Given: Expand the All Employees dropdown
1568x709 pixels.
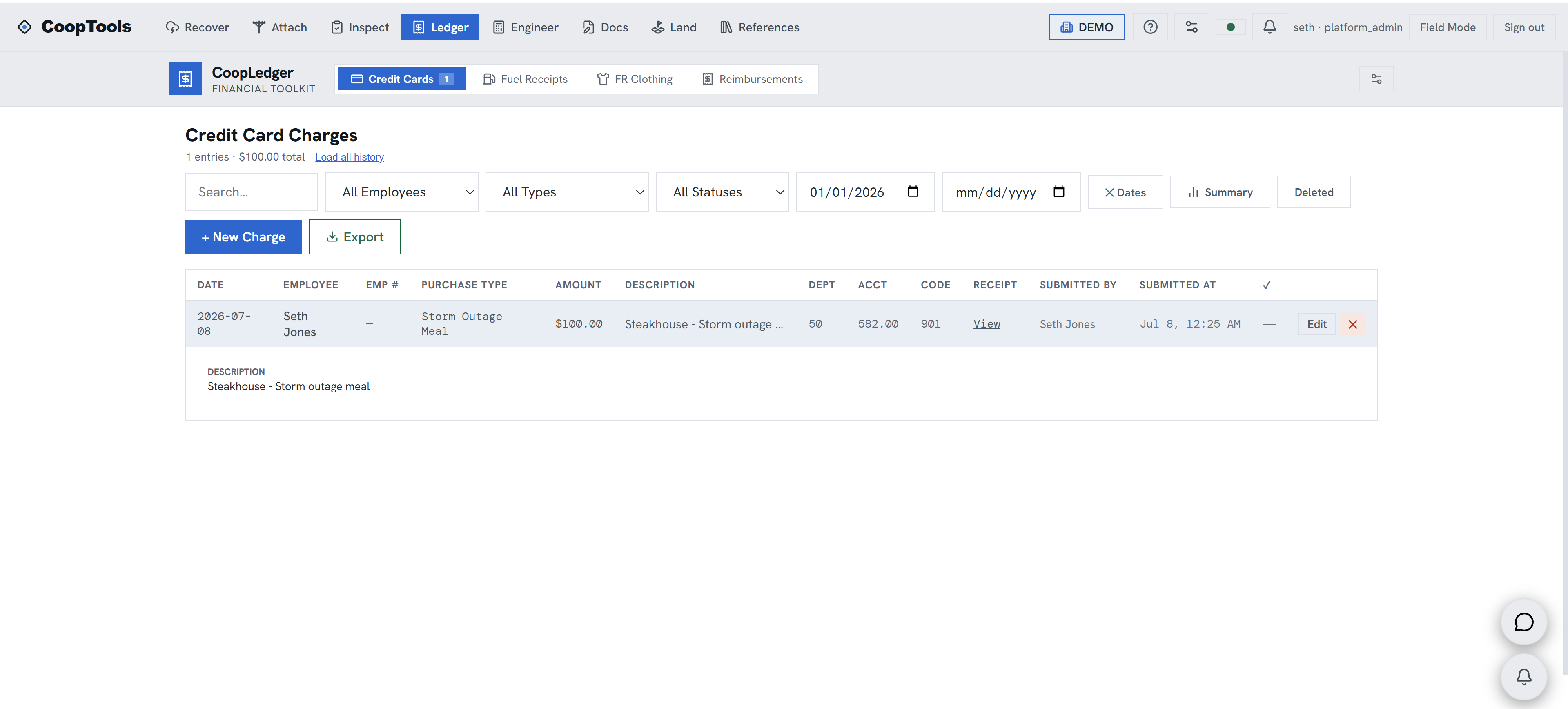Looking at the screenshot, I should 402,192.
